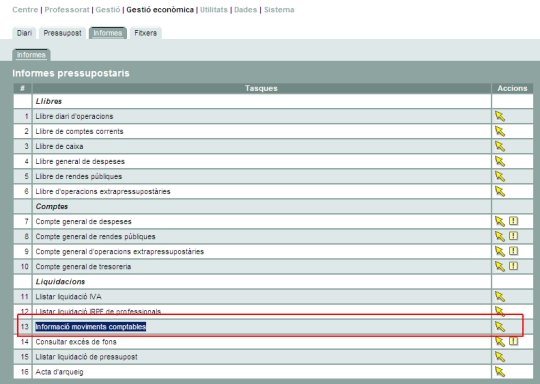This screenshot has width=540, height=384.
Task: Open arrow icon for Llibre general de despeses
Action: pos(500,162)
